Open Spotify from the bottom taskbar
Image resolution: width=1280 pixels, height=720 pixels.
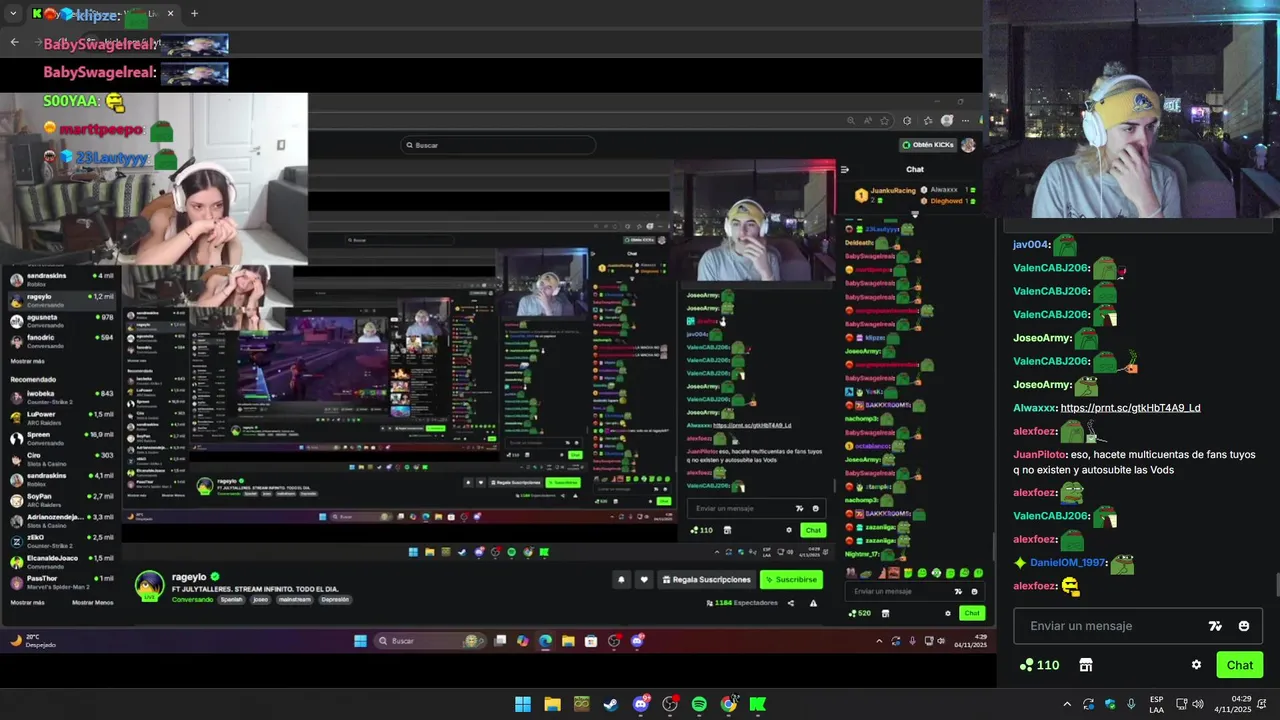point(699,704)
